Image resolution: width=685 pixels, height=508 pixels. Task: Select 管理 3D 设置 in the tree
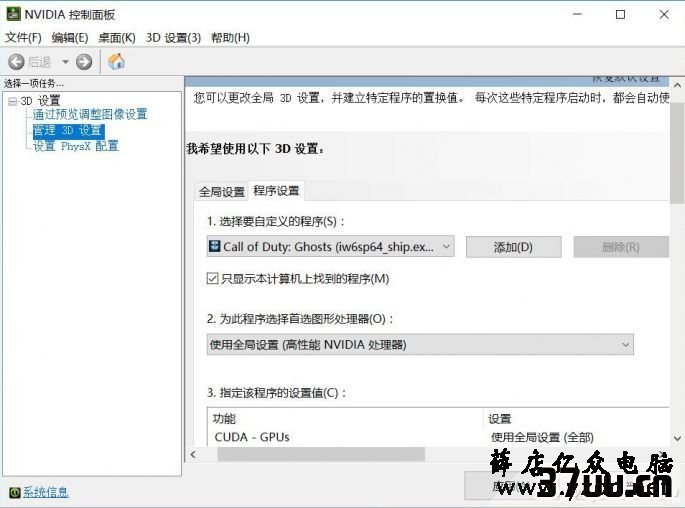69,130
